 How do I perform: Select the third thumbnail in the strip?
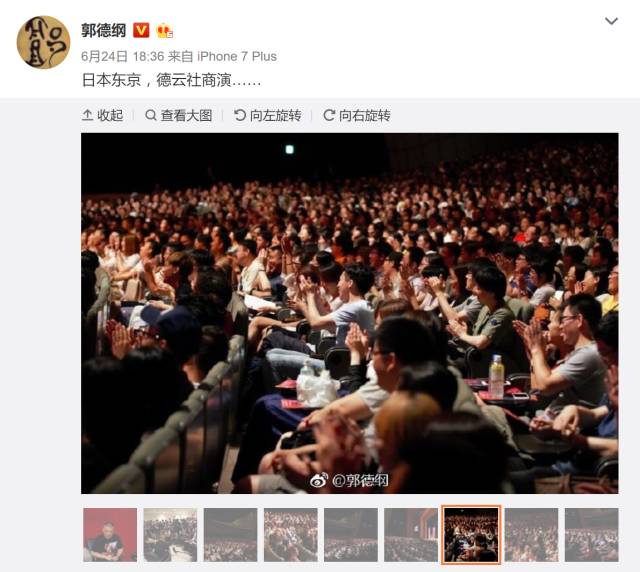pos(231,535)
